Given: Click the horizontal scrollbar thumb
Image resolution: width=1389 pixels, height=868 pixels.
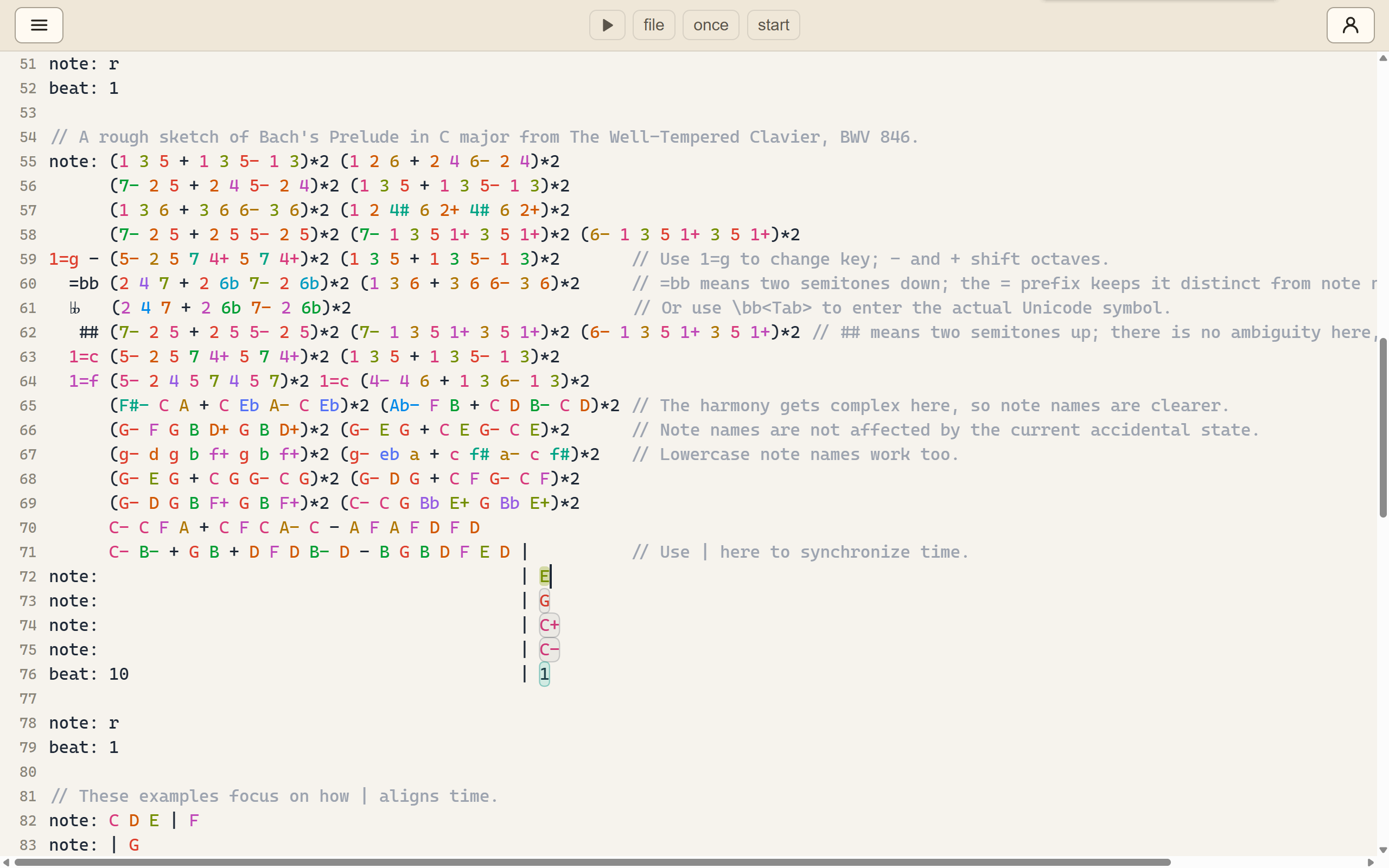Looking at the screenshot, I should [x=592, y=862].
